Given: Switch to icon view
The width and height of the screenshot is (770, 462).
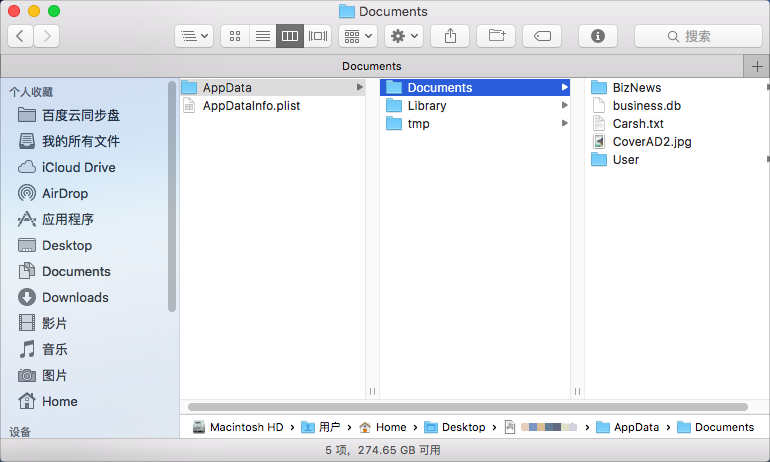Looking at the screenshot, I should tap(235, 36).
